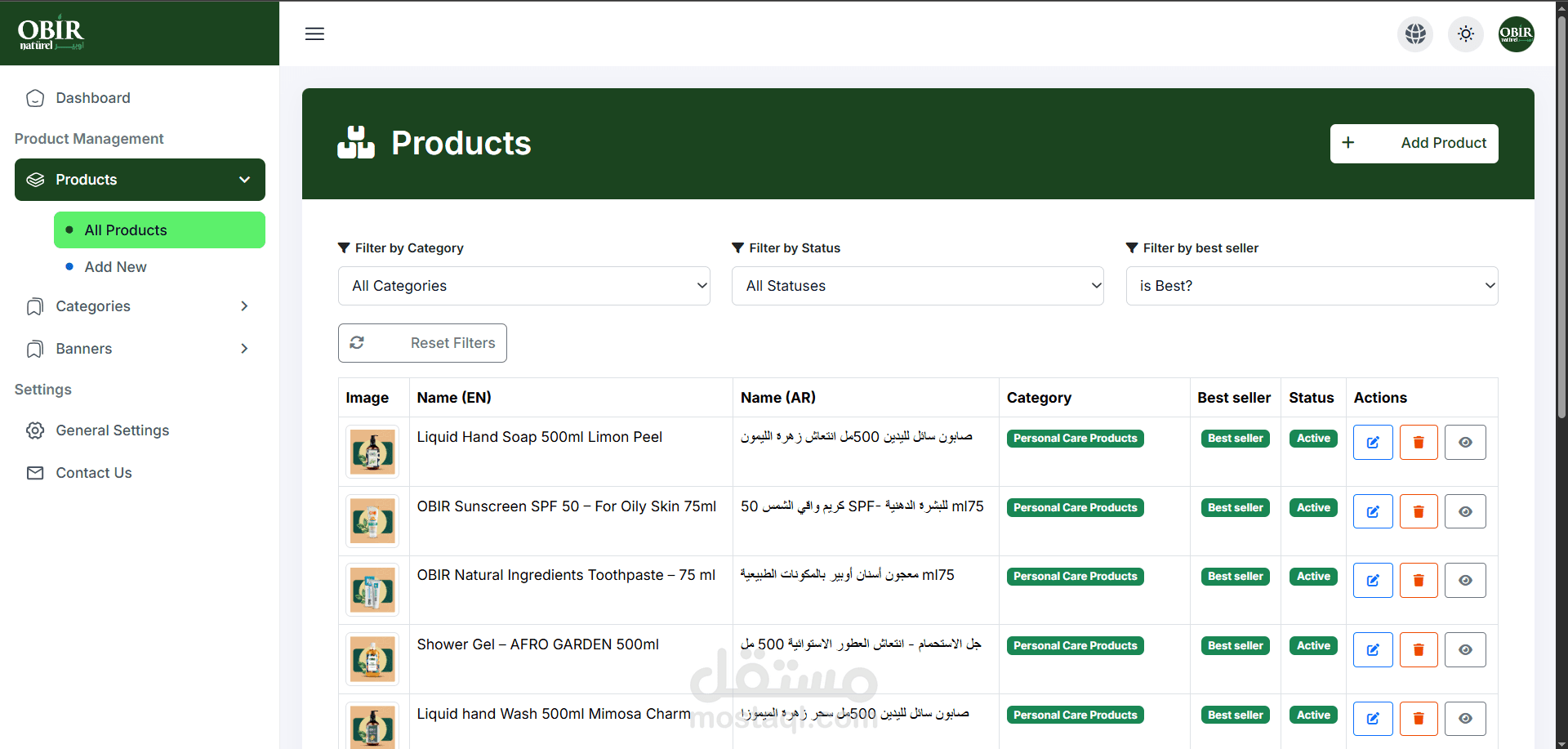Expand the Banners sidebar section
The height and width of the screenshot is (749, 1568).
tap(140, 349)
